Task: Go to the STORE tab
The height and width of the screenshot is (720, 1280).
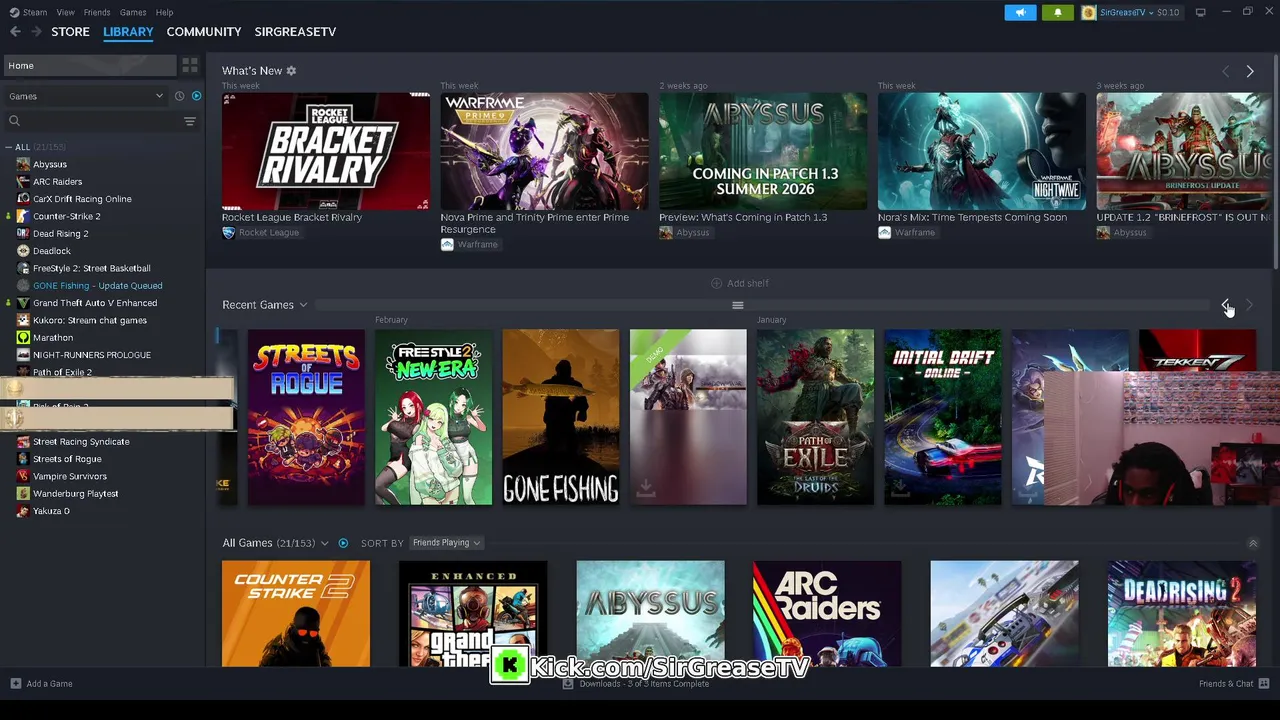Action: click(x=70, y=32)
